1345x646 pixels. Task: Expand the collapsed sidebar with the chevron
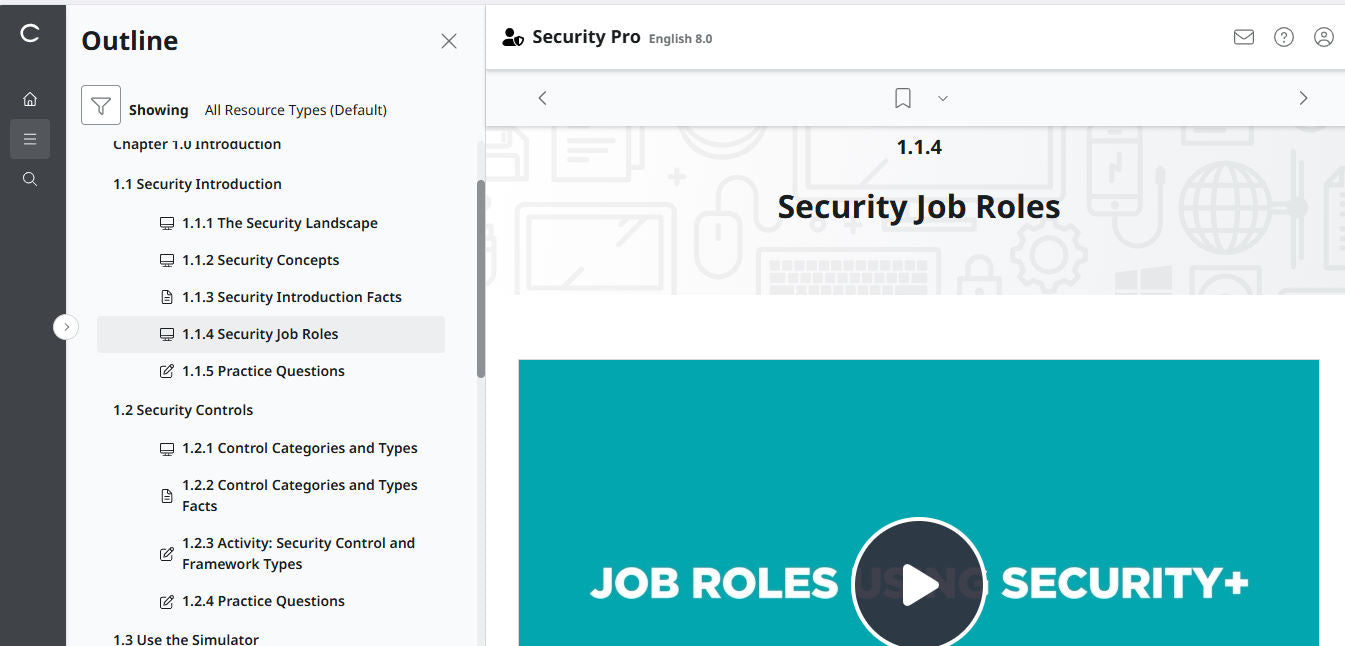click(66, 326)
